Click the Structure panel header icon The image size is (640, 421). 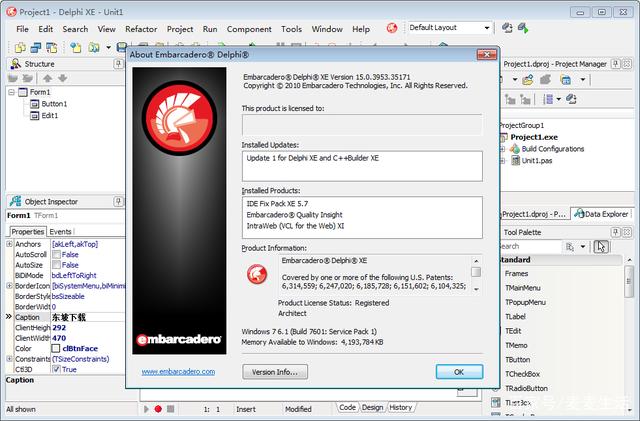16,64
